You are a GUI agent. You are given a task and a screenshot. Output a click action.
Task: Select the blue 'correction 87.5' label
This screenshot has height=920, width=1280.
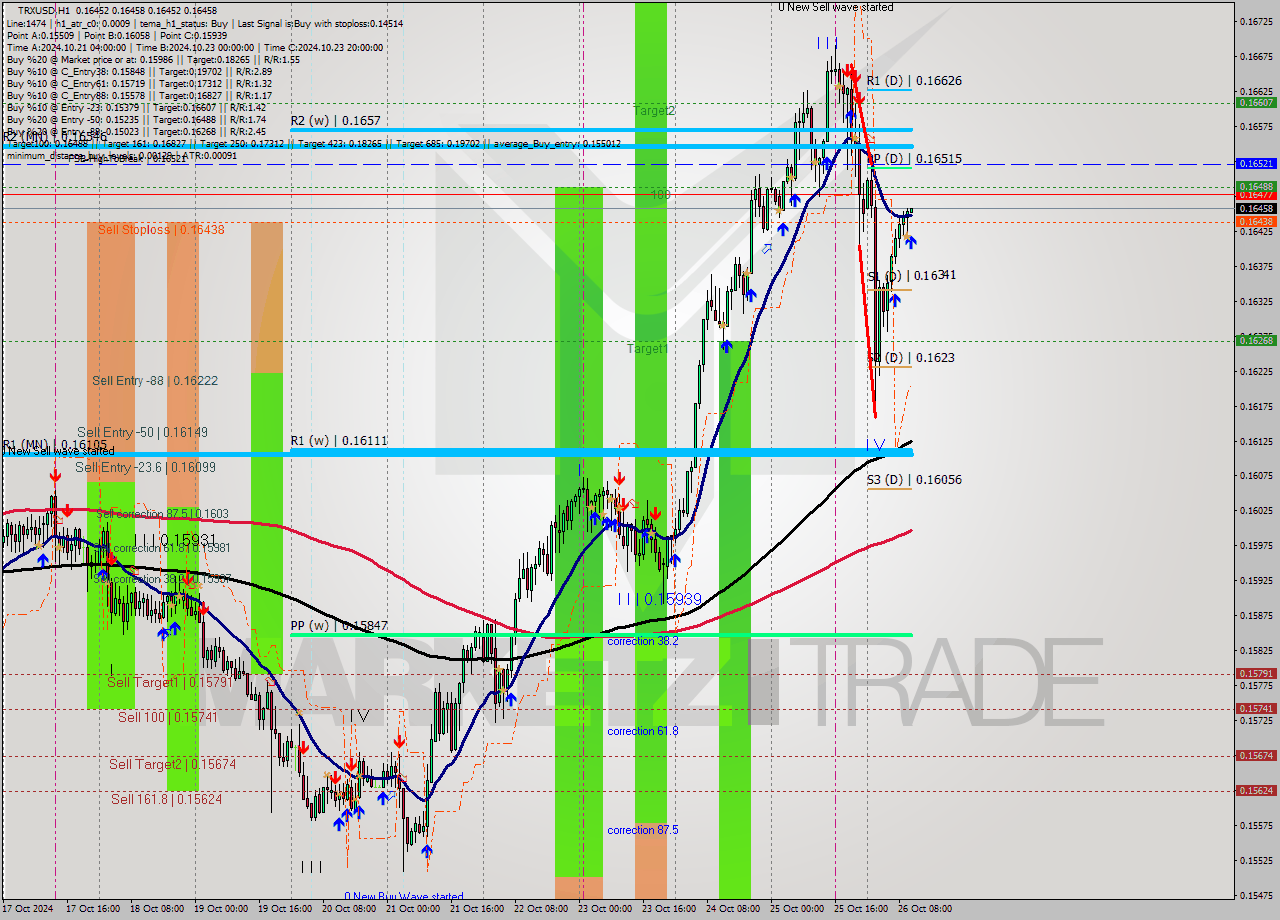[x=643, y=830]
